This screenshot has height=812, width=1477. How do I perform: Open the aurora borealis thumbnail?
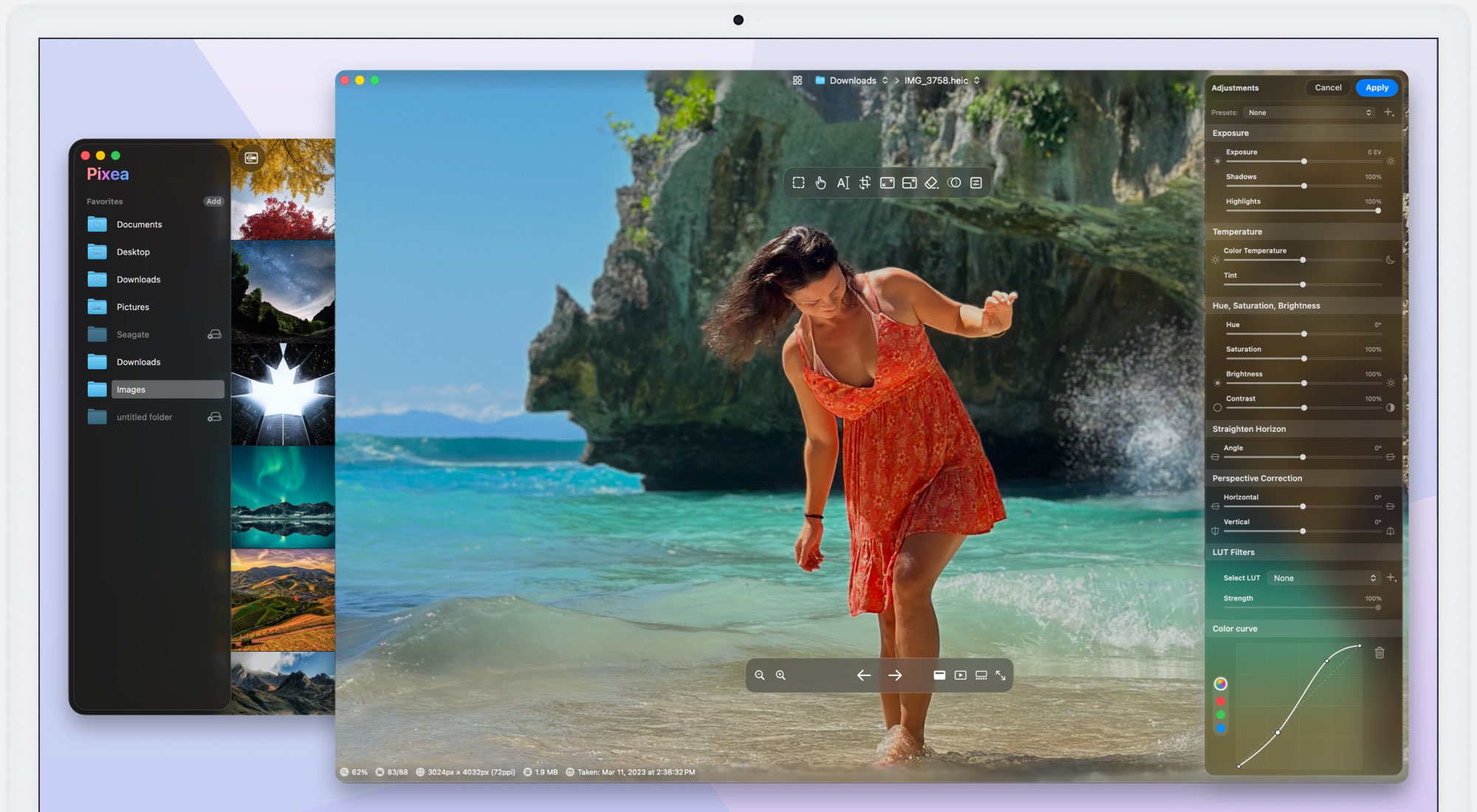[283, 496]
